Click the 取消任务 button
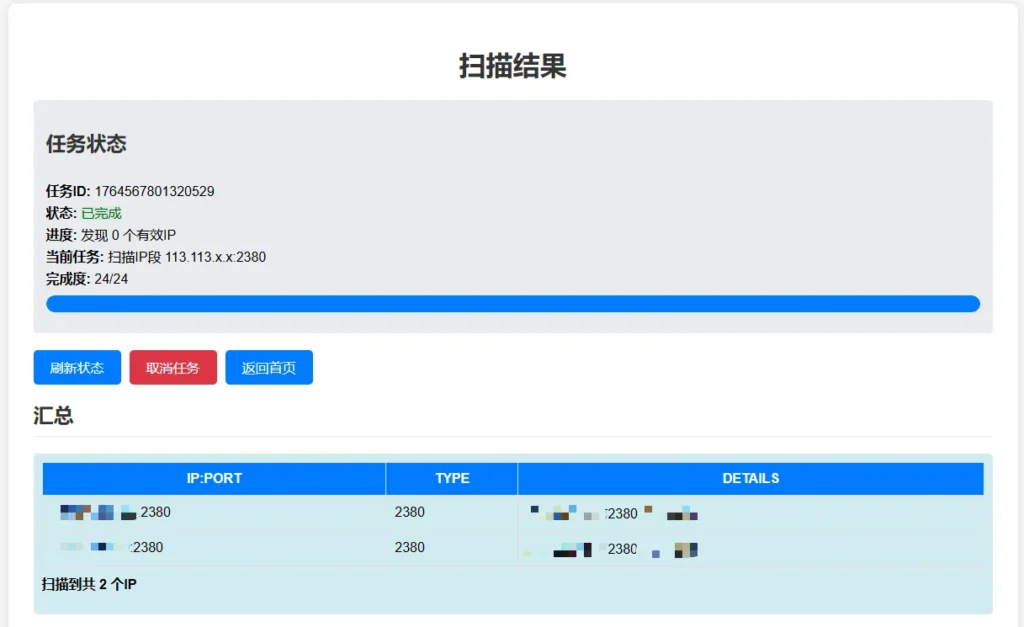The height and width of the screenshot is (627, 1024). pyautogui.click(x=173, y=367)
